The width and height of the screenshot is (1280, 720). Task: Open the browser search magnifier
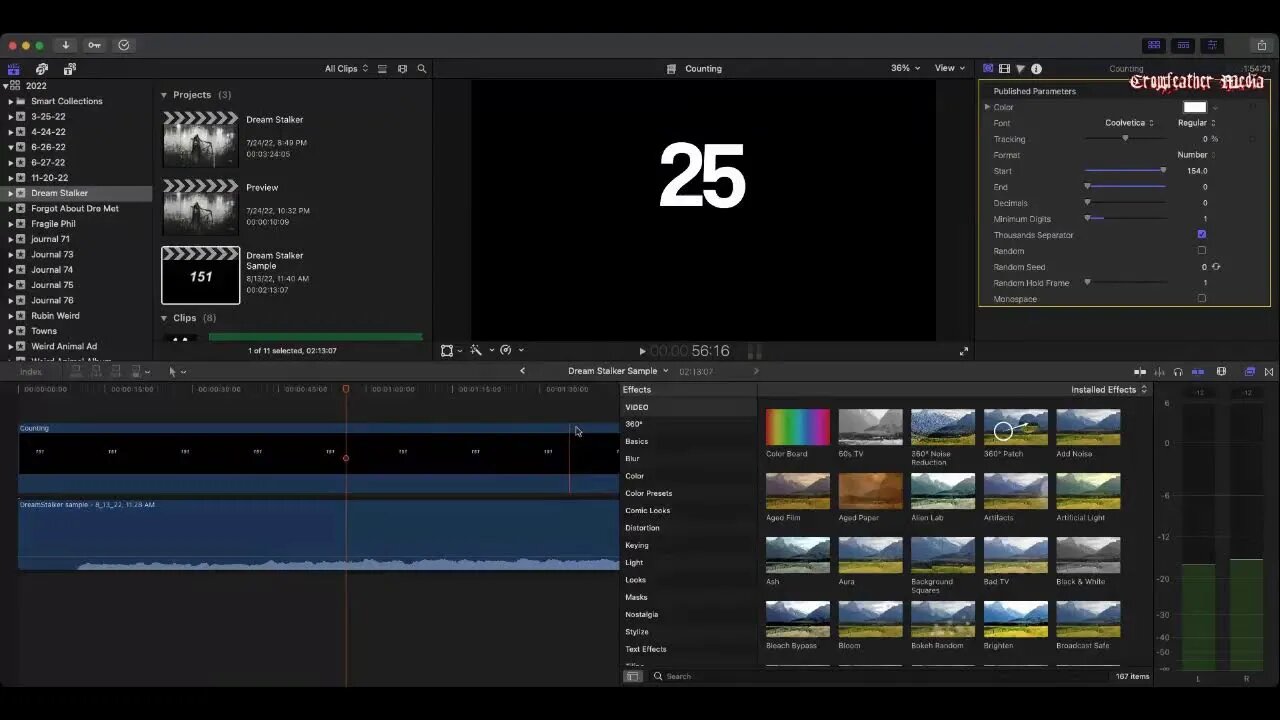(422, 69)
